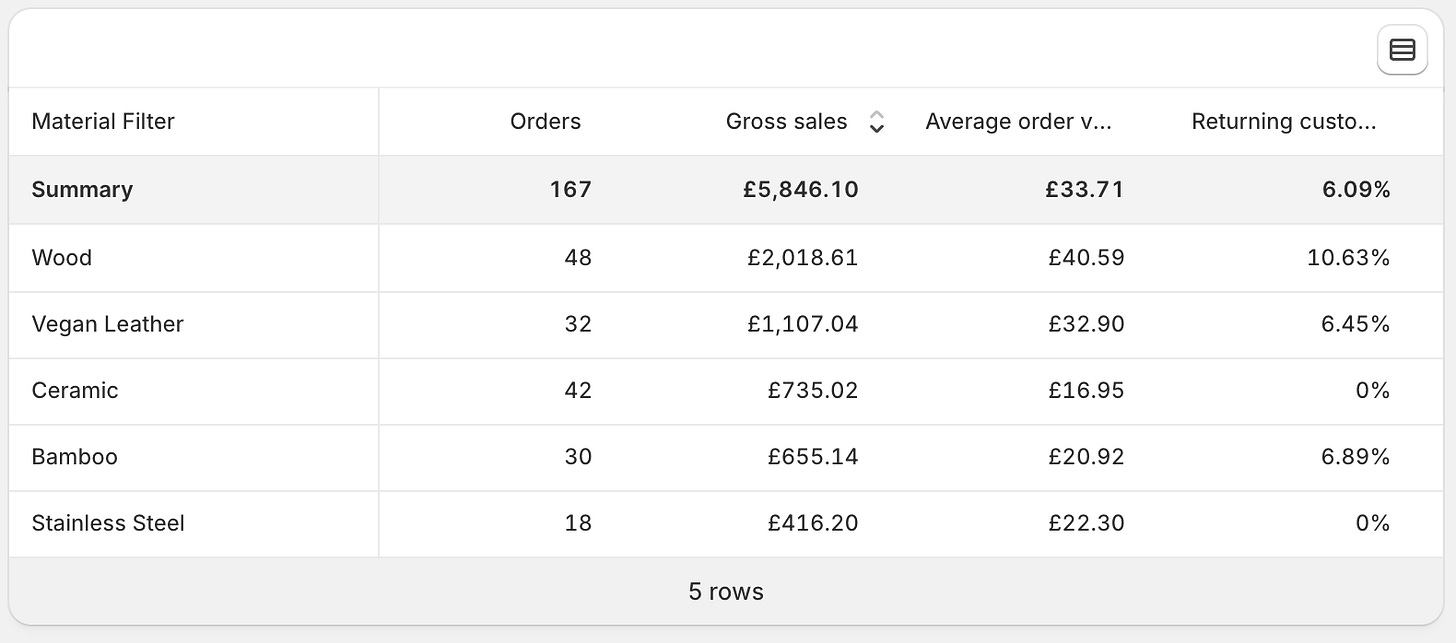Sort by the Orders column header
Viewport: 1456px width, 643px height.
click(x=545, y=122)
